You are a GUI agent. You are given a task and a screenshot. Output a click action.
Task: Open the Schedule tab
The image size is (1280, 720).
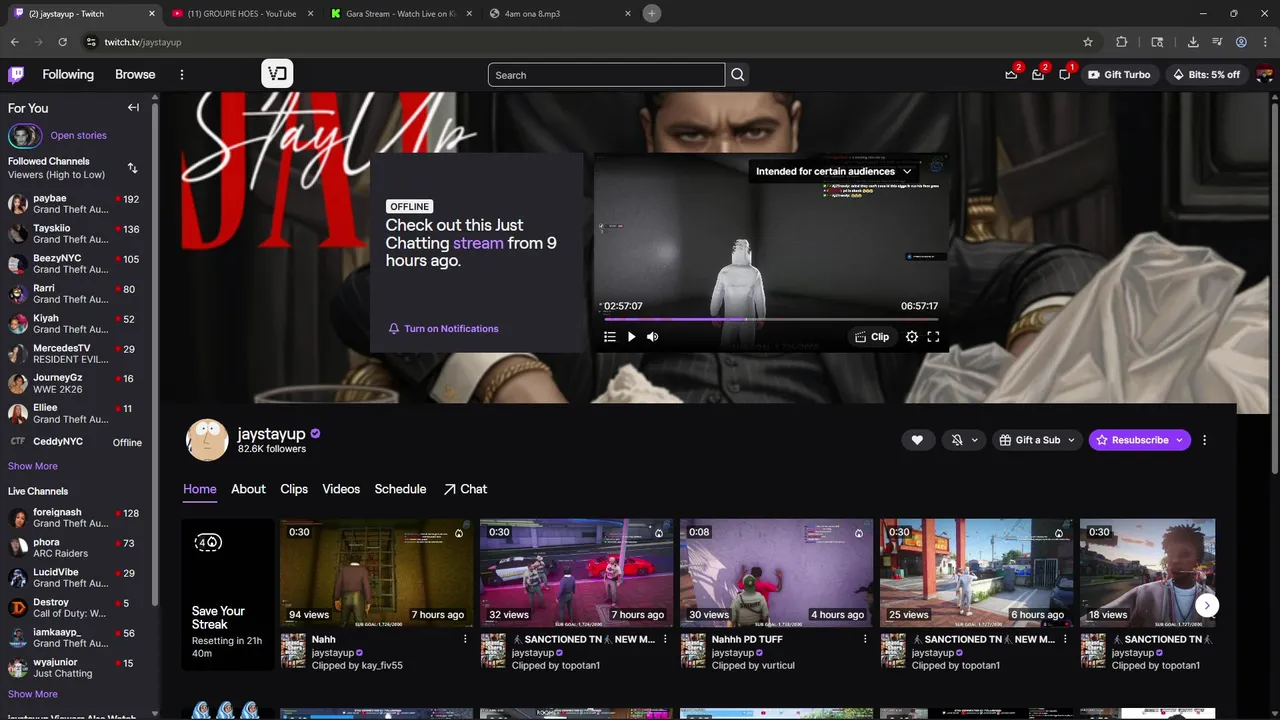(x=400, y=489)
